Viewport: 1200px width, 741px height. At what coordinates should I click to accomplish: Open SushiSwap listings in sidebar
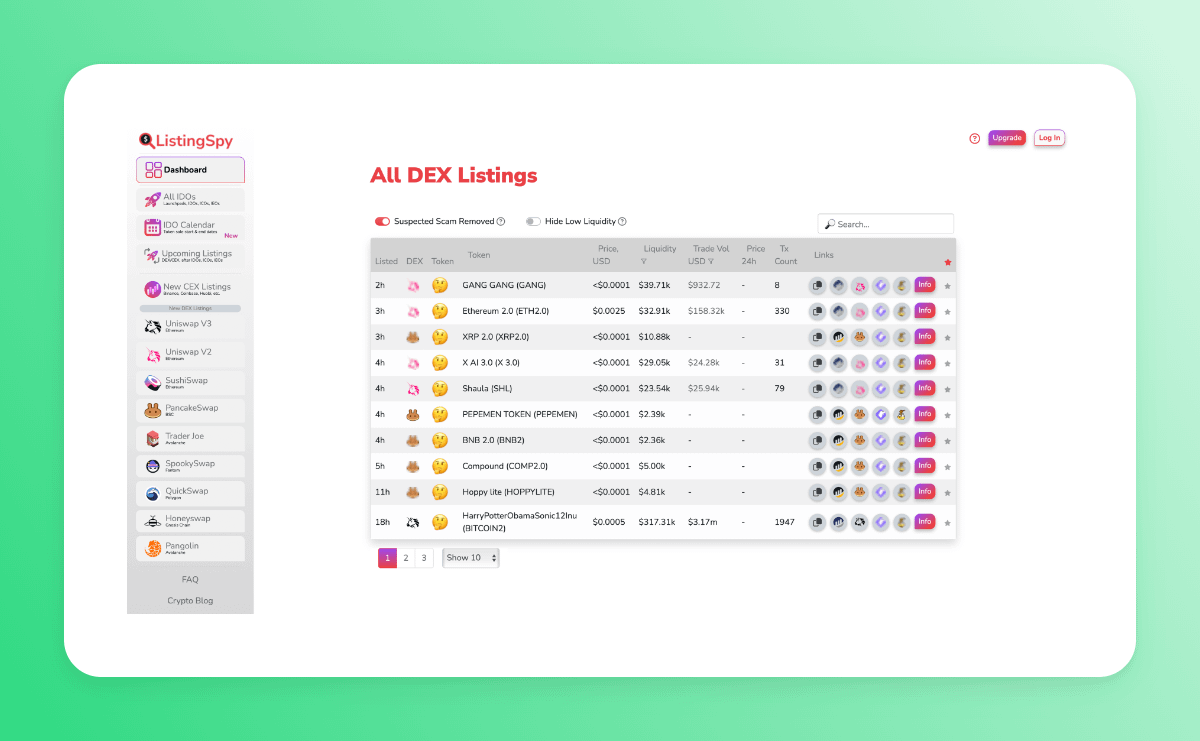[190, 383]
